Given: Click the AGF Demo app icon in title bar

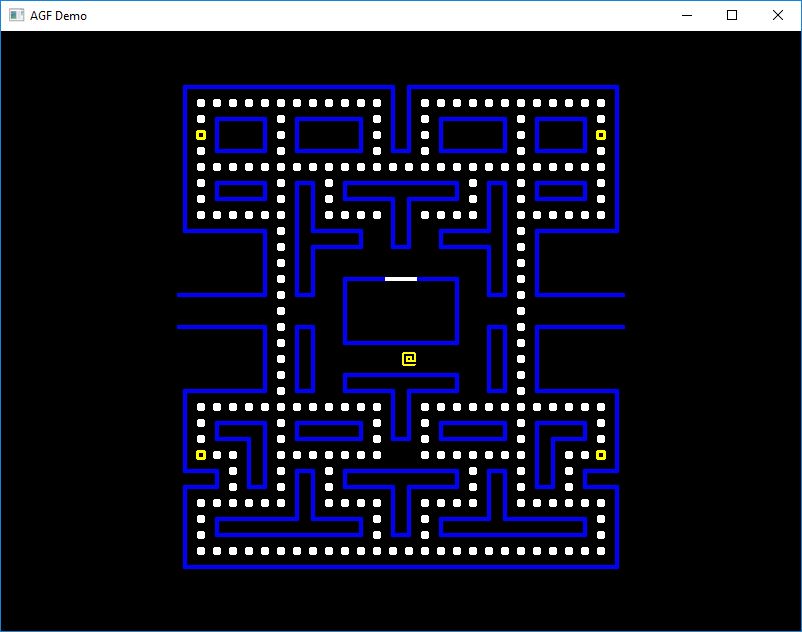Looking at the screenshot, I should (16, 15).
